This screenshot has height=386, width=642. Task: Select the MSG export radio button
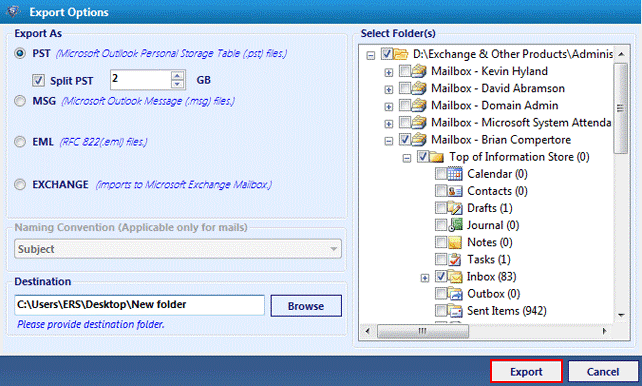[20, 101]
